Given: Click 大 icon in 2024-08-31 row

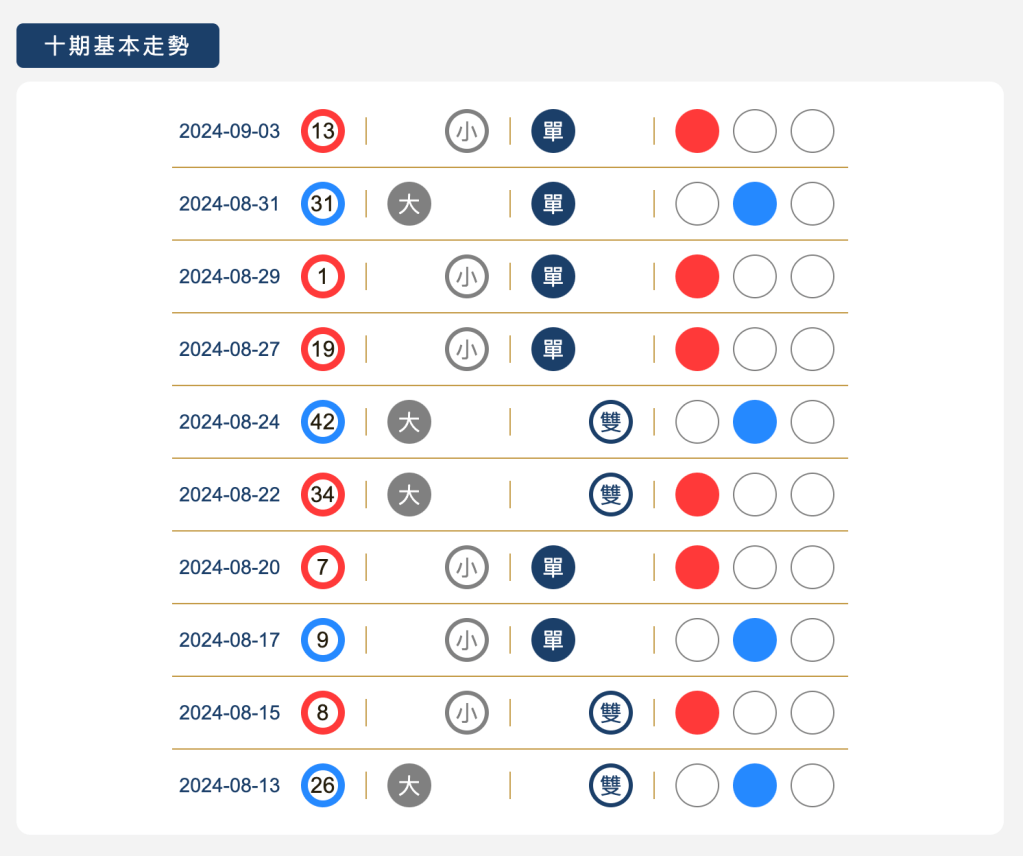Looking at the screenshot, I should click(409, 204).
